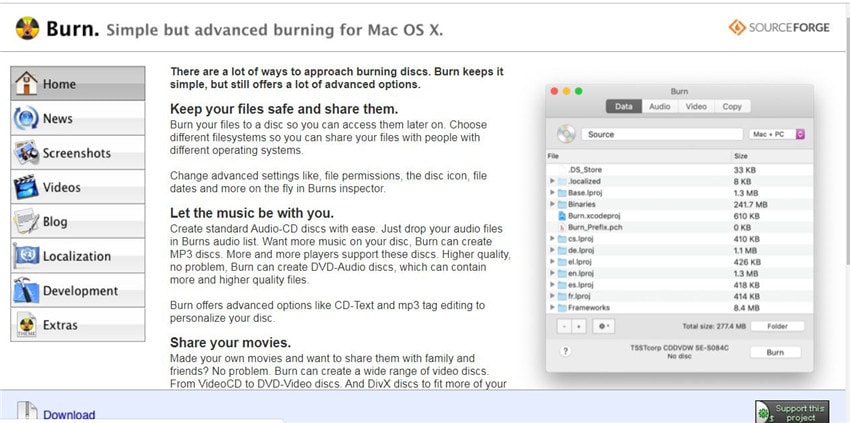Click the Download document icon
Image resolution: width=850 pixels, height=423 pixels.
pos(27,412)
